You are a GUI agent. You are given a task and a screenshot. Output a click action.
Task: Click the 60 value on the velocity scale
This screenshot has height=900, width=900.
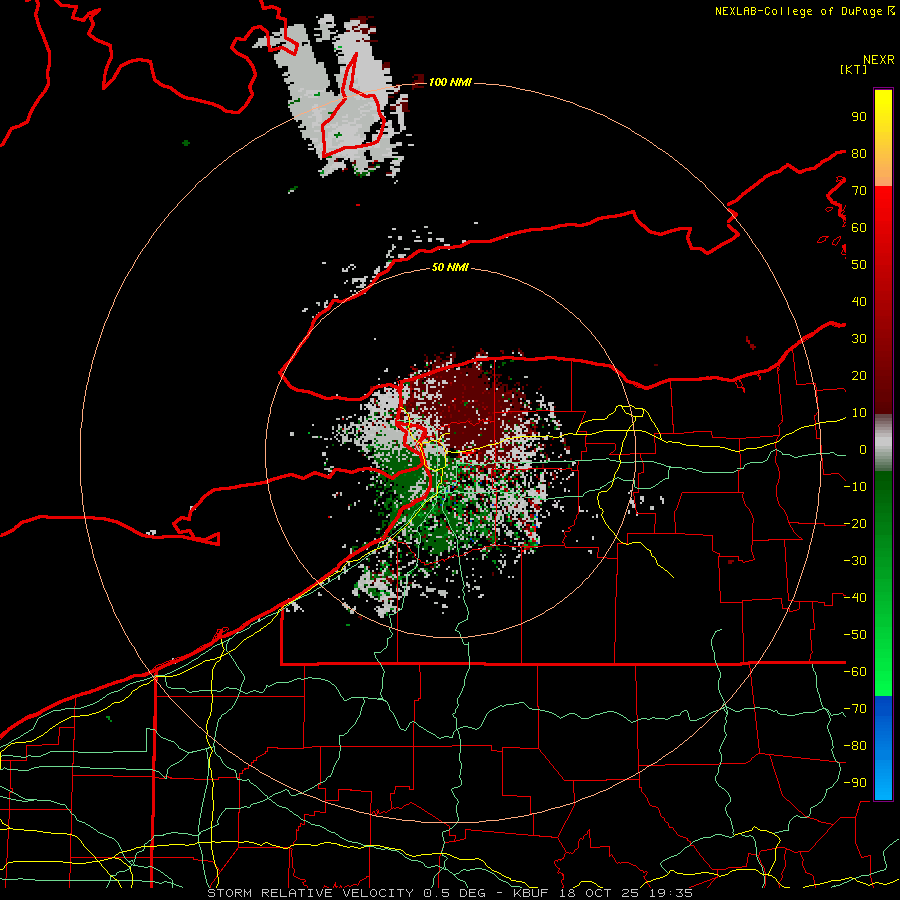pos(859,227)
